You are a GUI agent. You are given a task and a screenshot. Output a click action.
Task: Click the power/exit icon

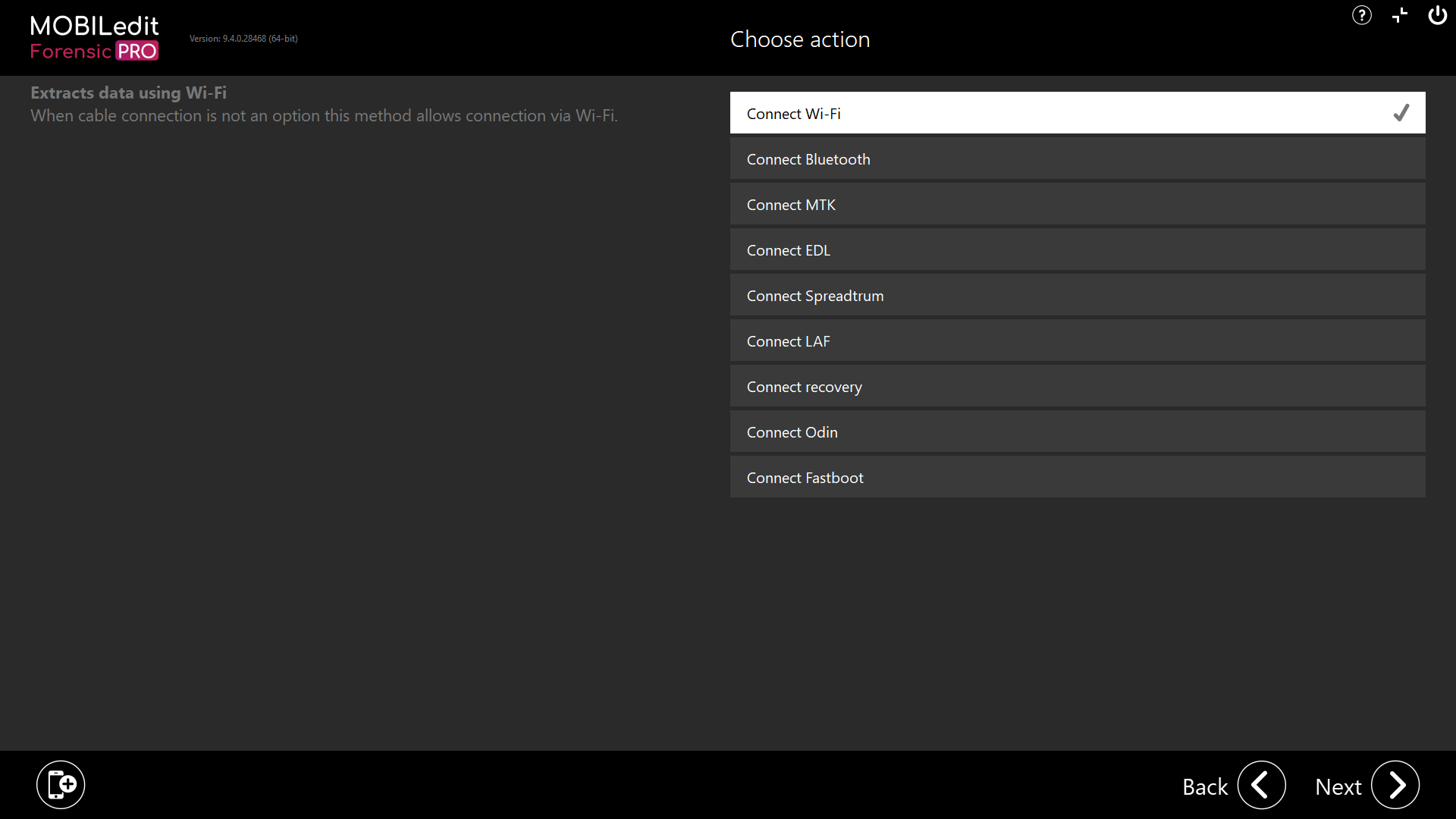click(x=1437, y=16)
